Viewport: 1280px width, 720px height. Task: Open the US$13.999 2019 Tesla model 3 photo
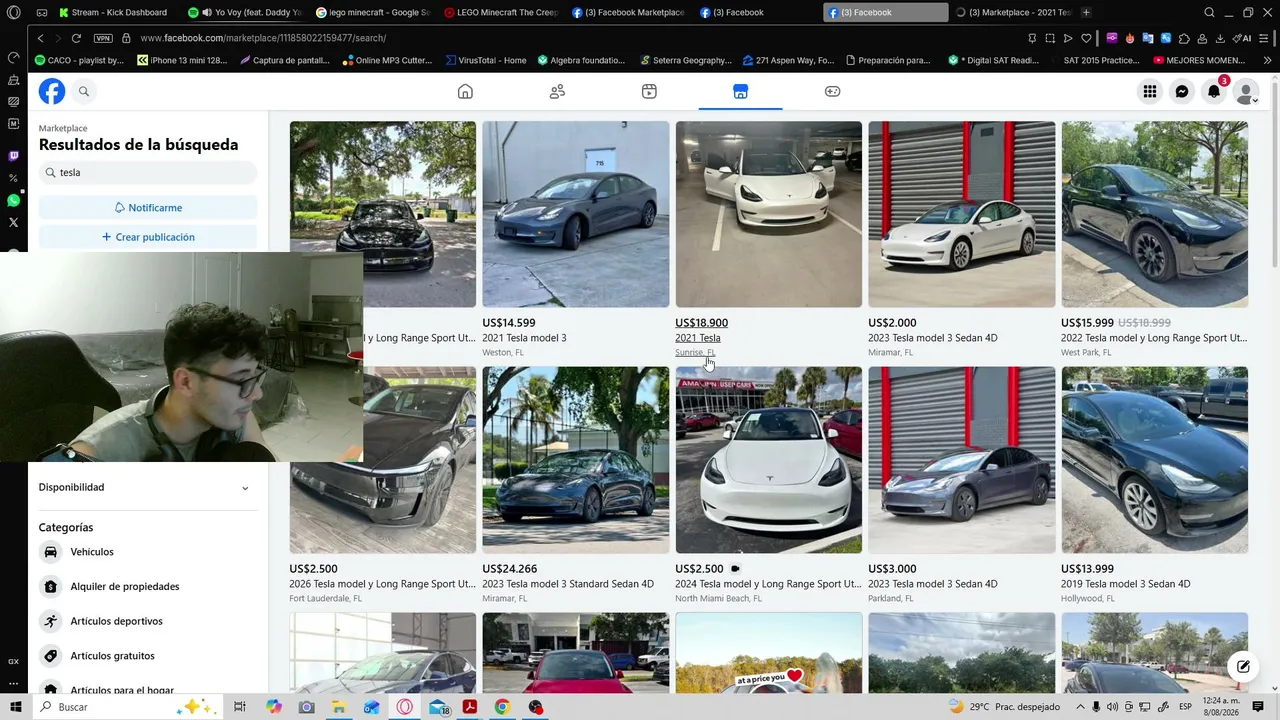pyautogui.click(x=1154, y=460)
